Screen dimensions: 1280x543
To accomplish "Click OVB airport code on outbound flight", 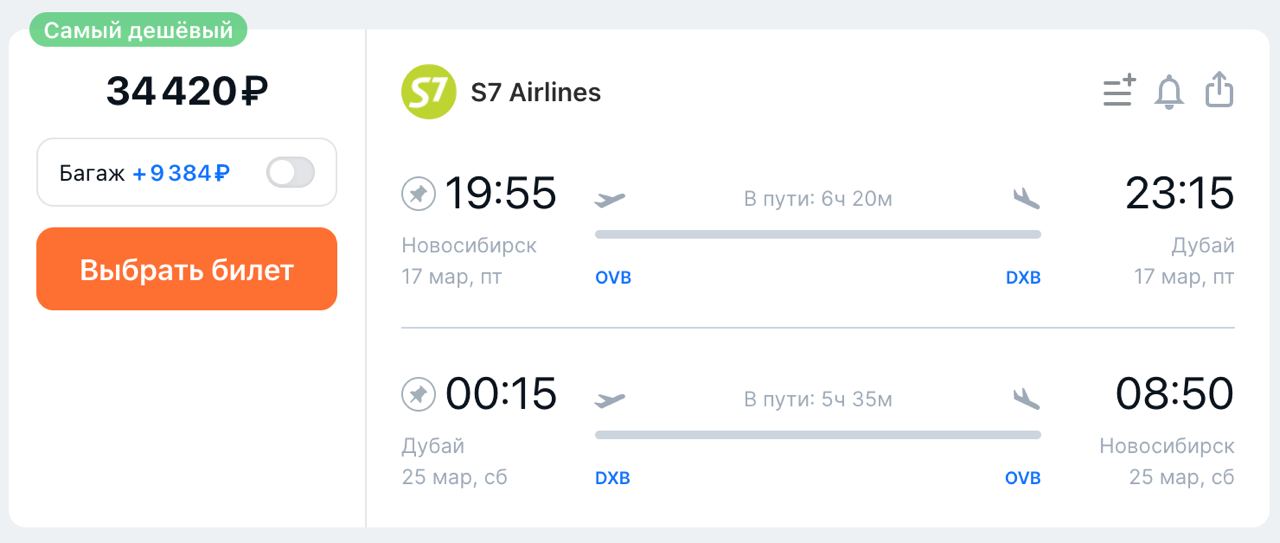I will (x=613, y=278).
